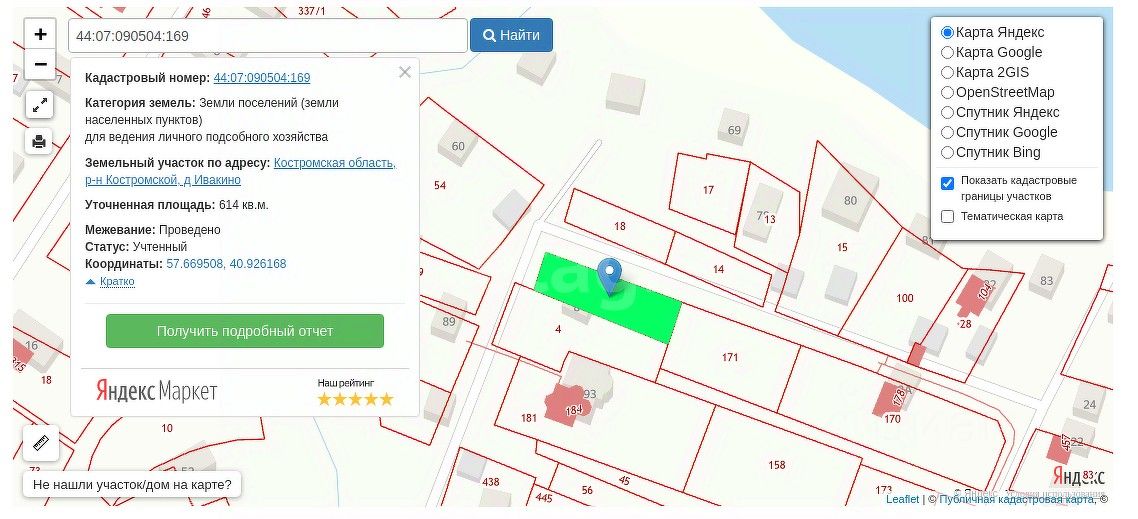Activate the ruler measurement tool
Screen dimensions: 1138x519
(x=41, y=443)
